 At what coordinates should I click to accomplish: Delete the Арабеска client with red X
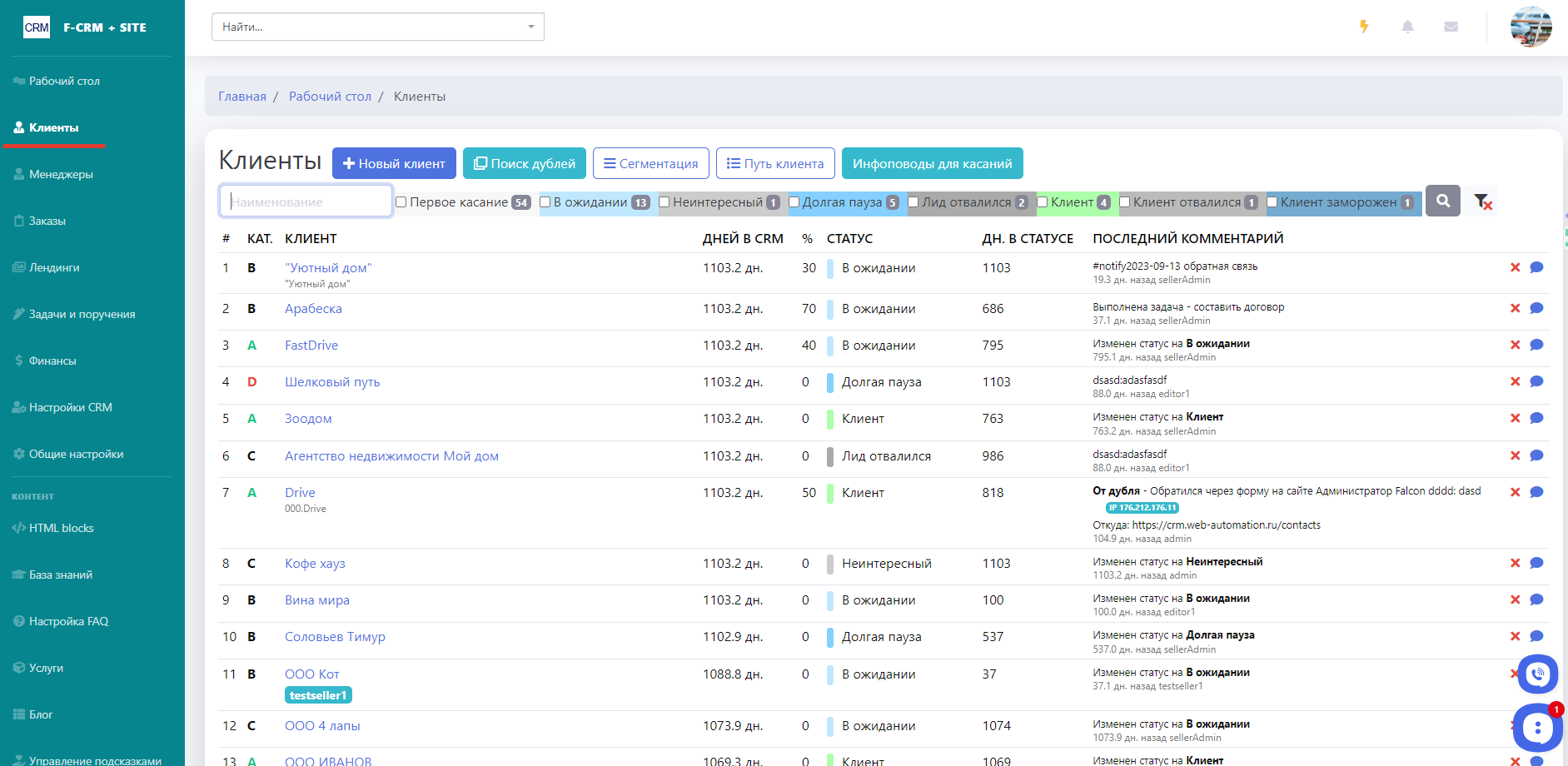pyautogui.click(x=1515, y=308)
